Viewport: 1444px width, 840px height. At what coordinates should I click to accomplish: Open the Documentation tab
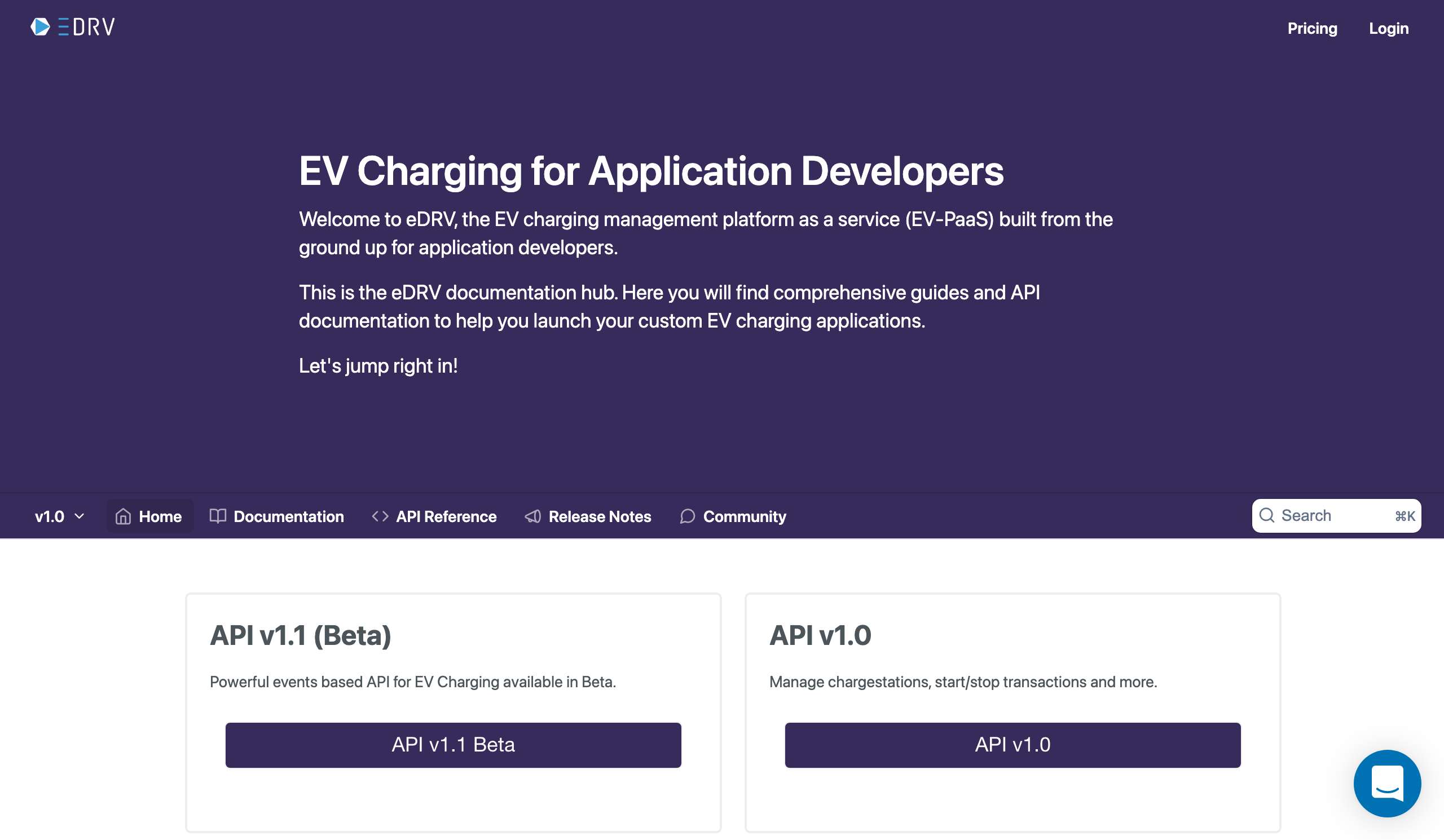point(277,516)
